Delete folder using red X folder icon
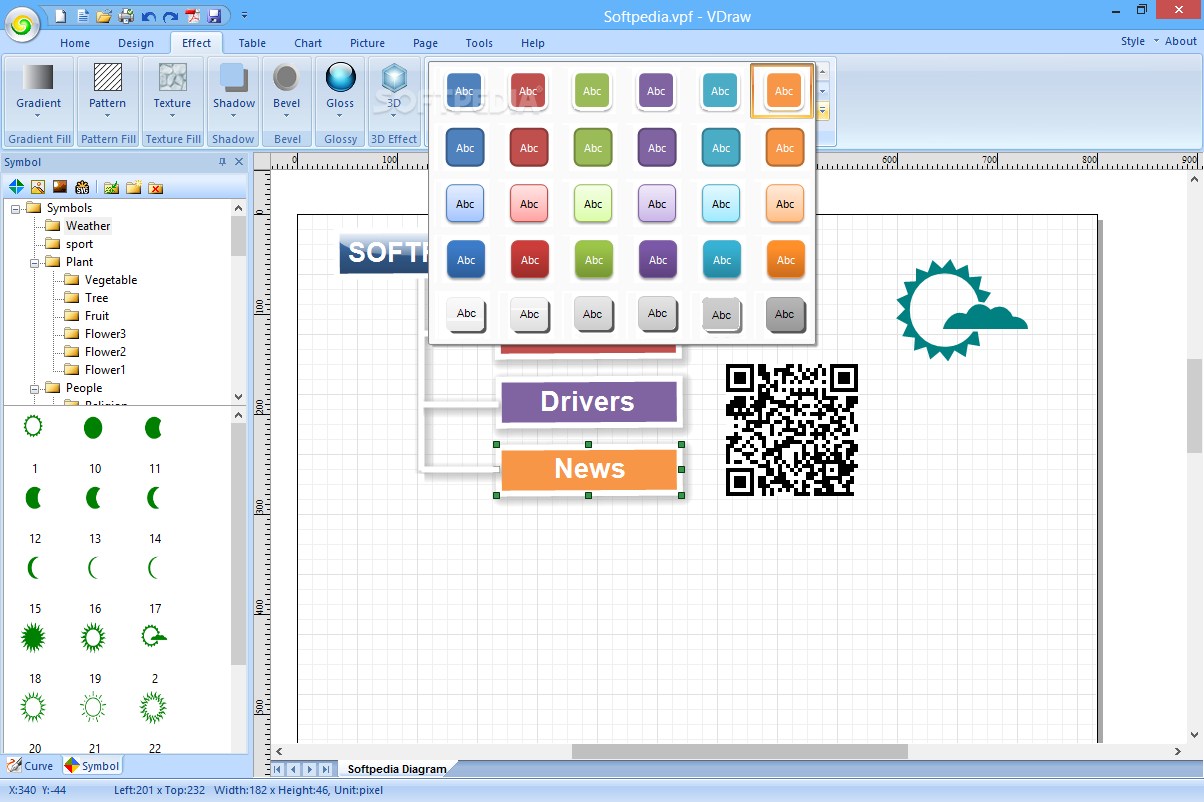 point(155,187)
